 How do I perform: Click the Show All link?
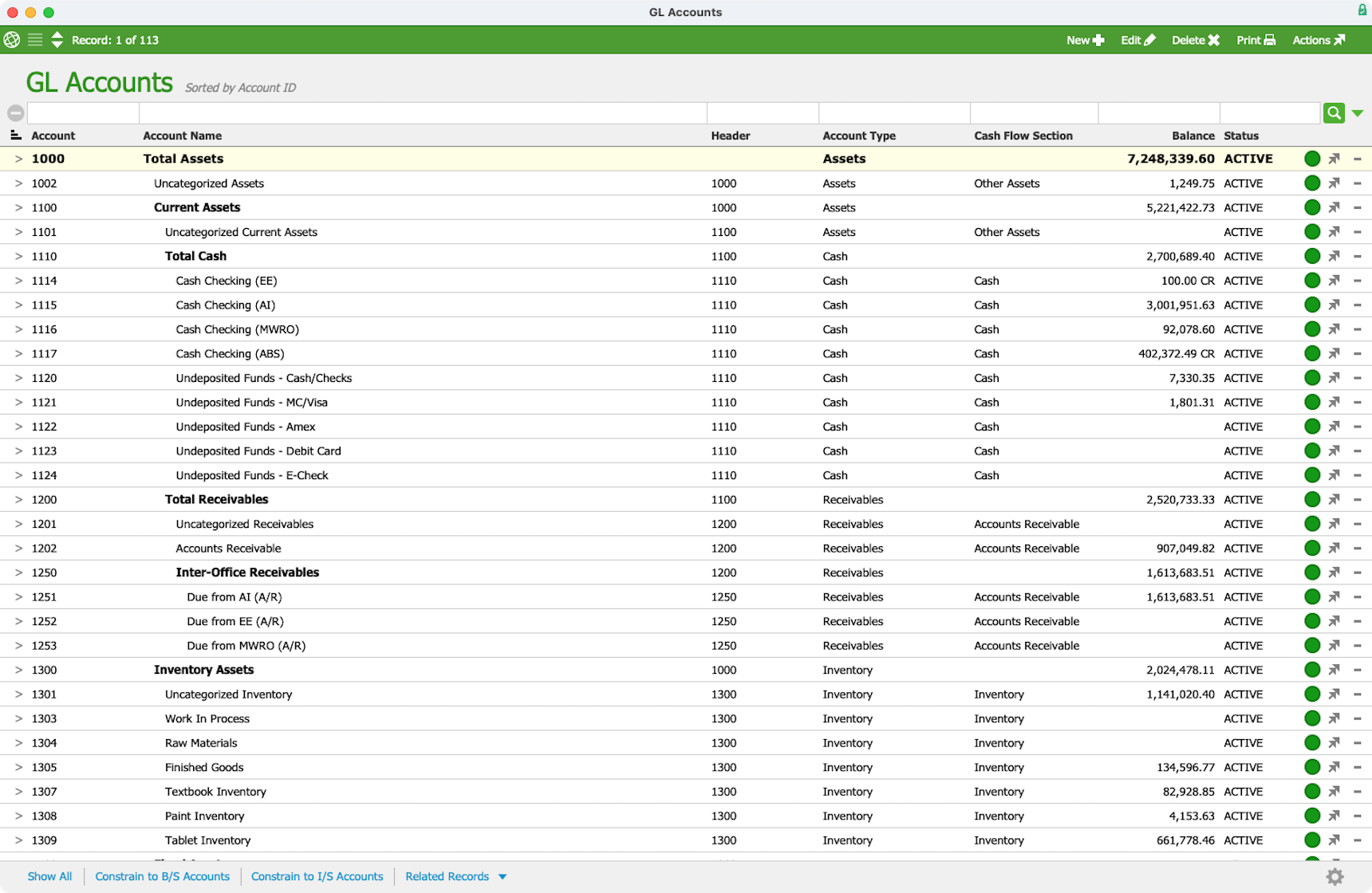tap(49, 876)
